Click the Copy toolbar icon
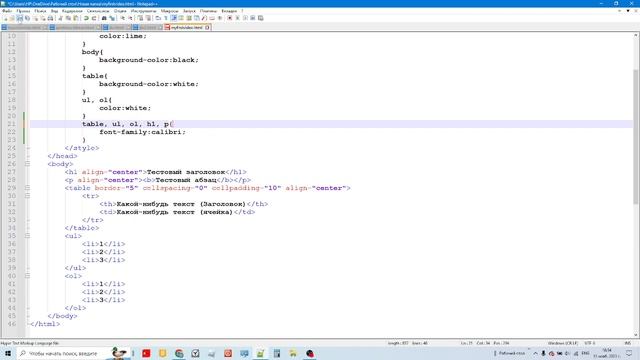Screen dimensions: 640x360 tap(68, 18)
